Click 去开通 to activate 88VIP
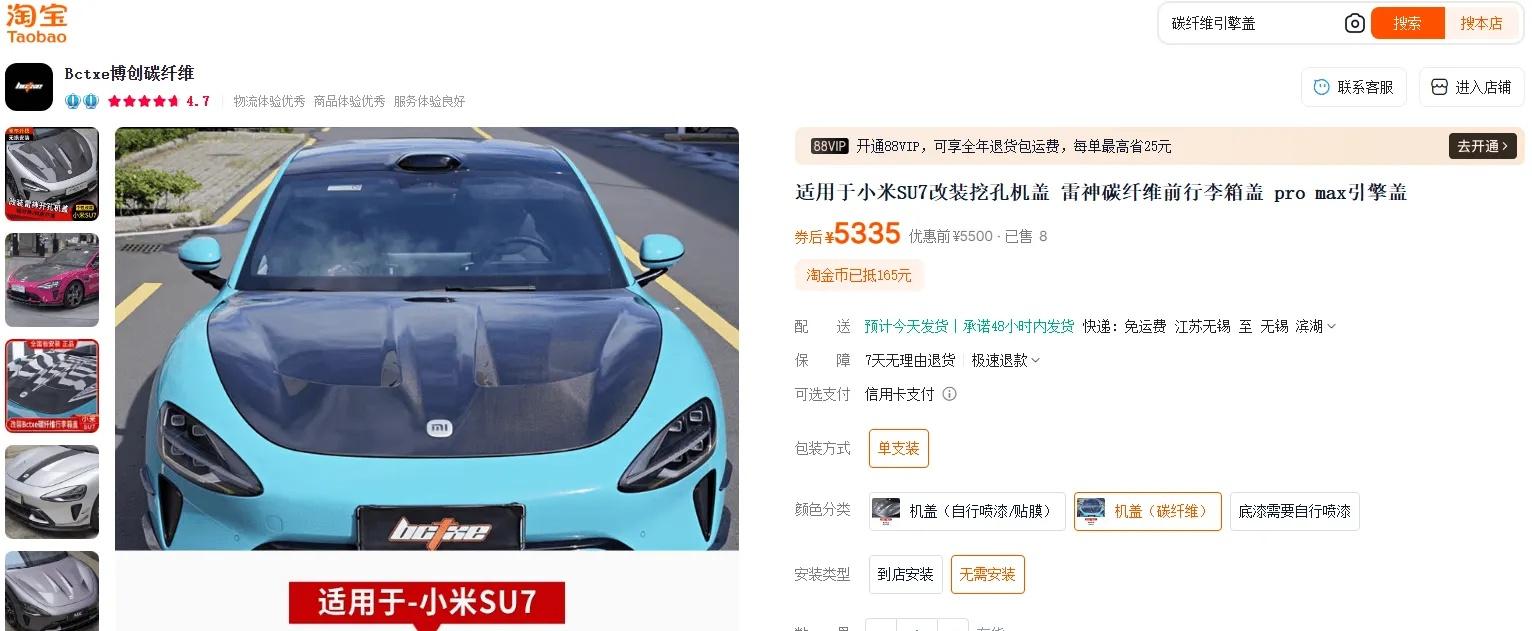This screenshot has width=1532, height=631. pyautogui.click(x=1483, y=146)
